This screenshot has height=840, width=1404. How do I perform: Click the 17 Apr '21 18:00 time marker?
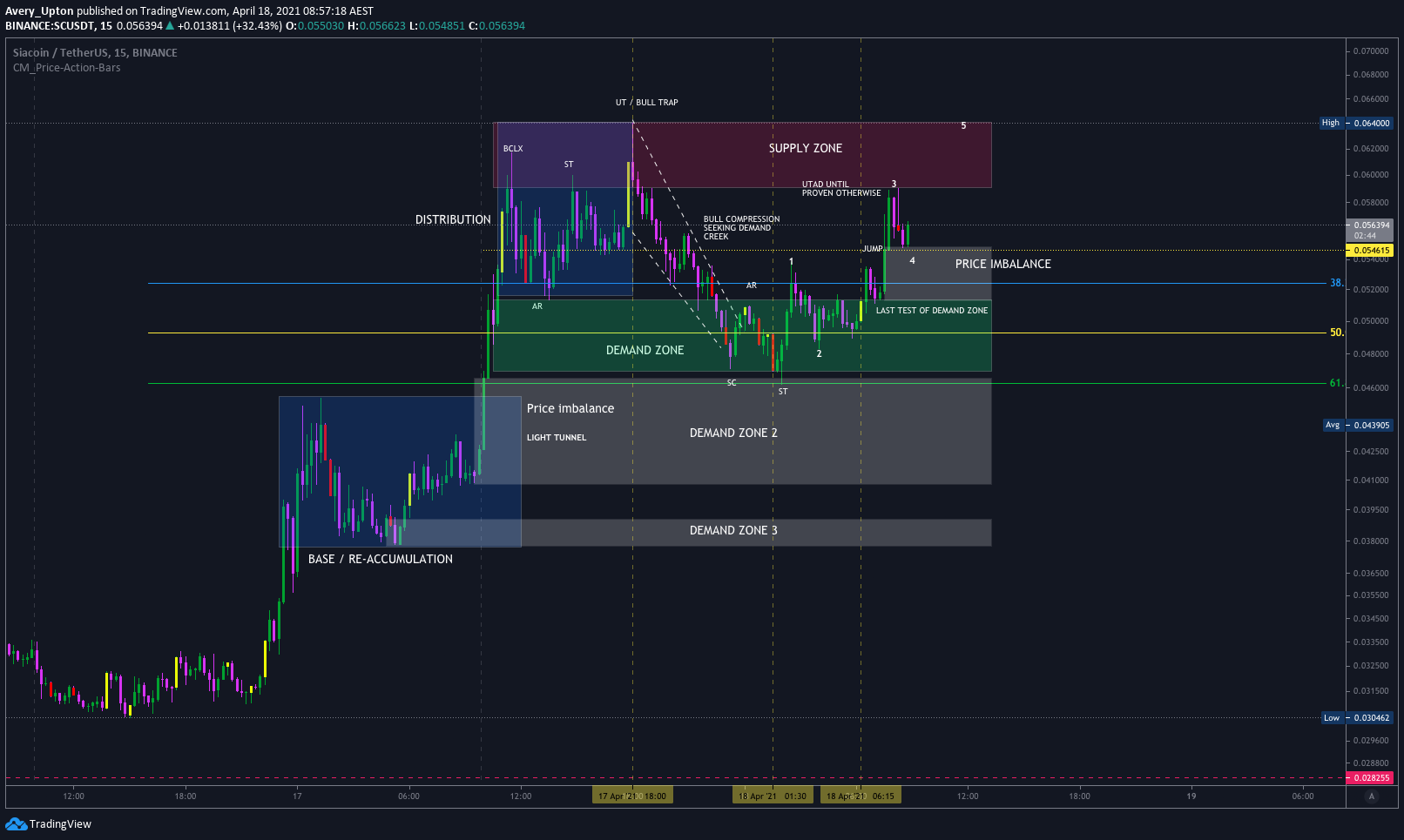point(632,796)
